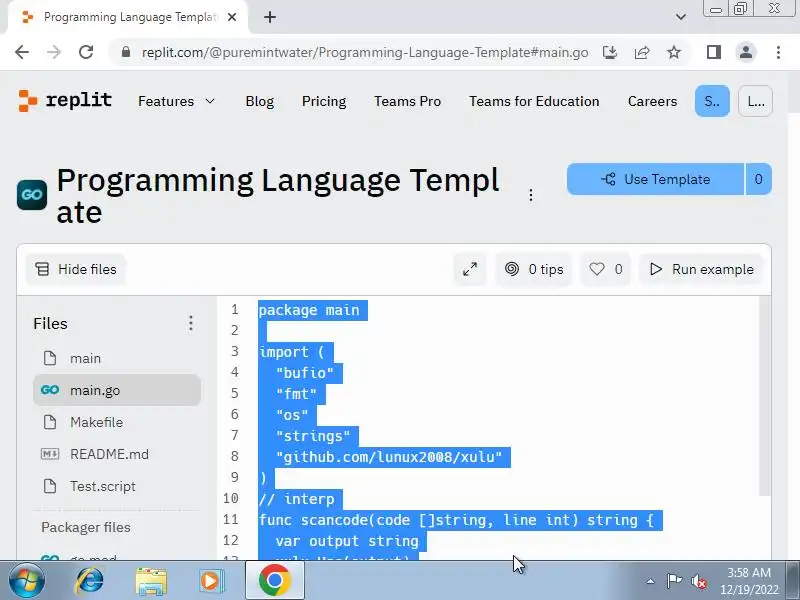This screenshot has width=800, height=600.
Task: Open the Makefile
Action: click(117, 422)
